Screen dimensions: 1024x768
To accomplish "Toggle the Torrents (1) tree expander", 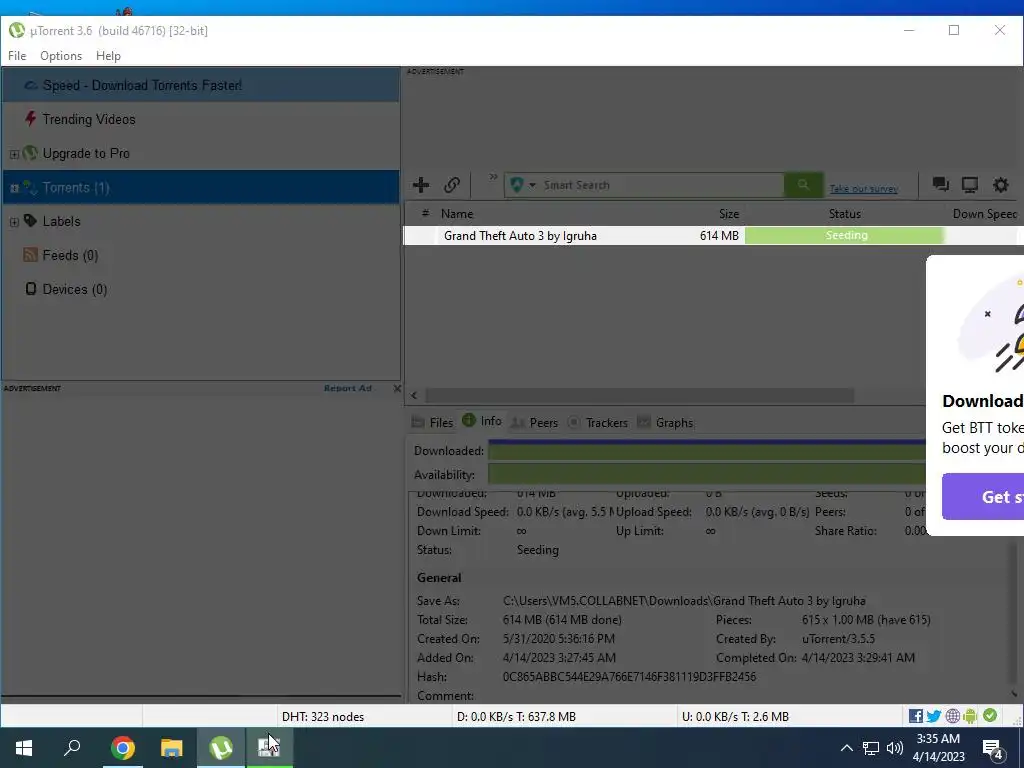I will (x=14, y=188).
